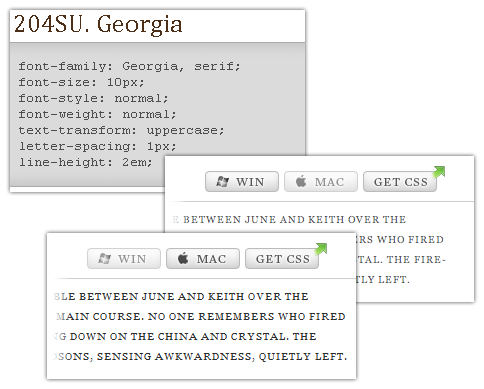Select MAC rendering in the bold-text preview panel
This screenshot has height=389, width=484.
pyautogui.click(x=203, y=259)
